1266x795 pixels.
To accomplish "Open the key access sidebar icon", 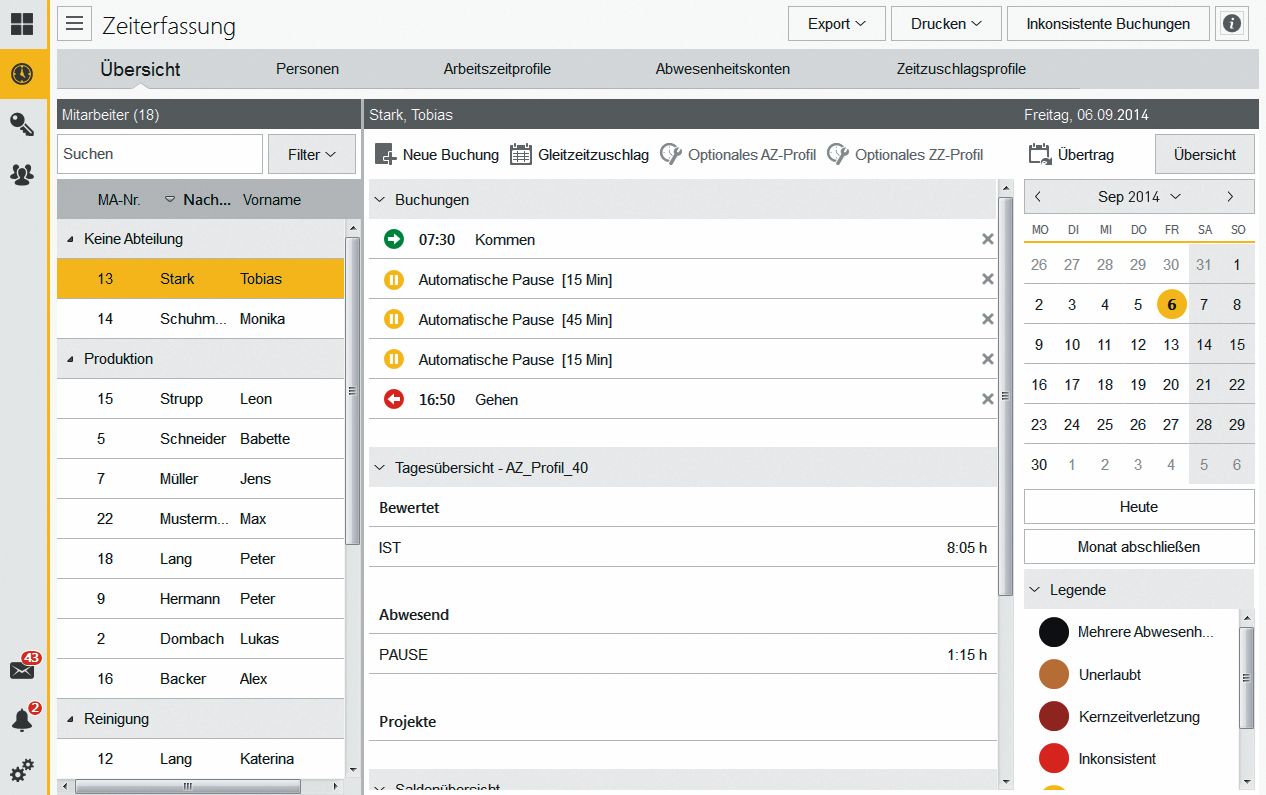I will point(22,124).
